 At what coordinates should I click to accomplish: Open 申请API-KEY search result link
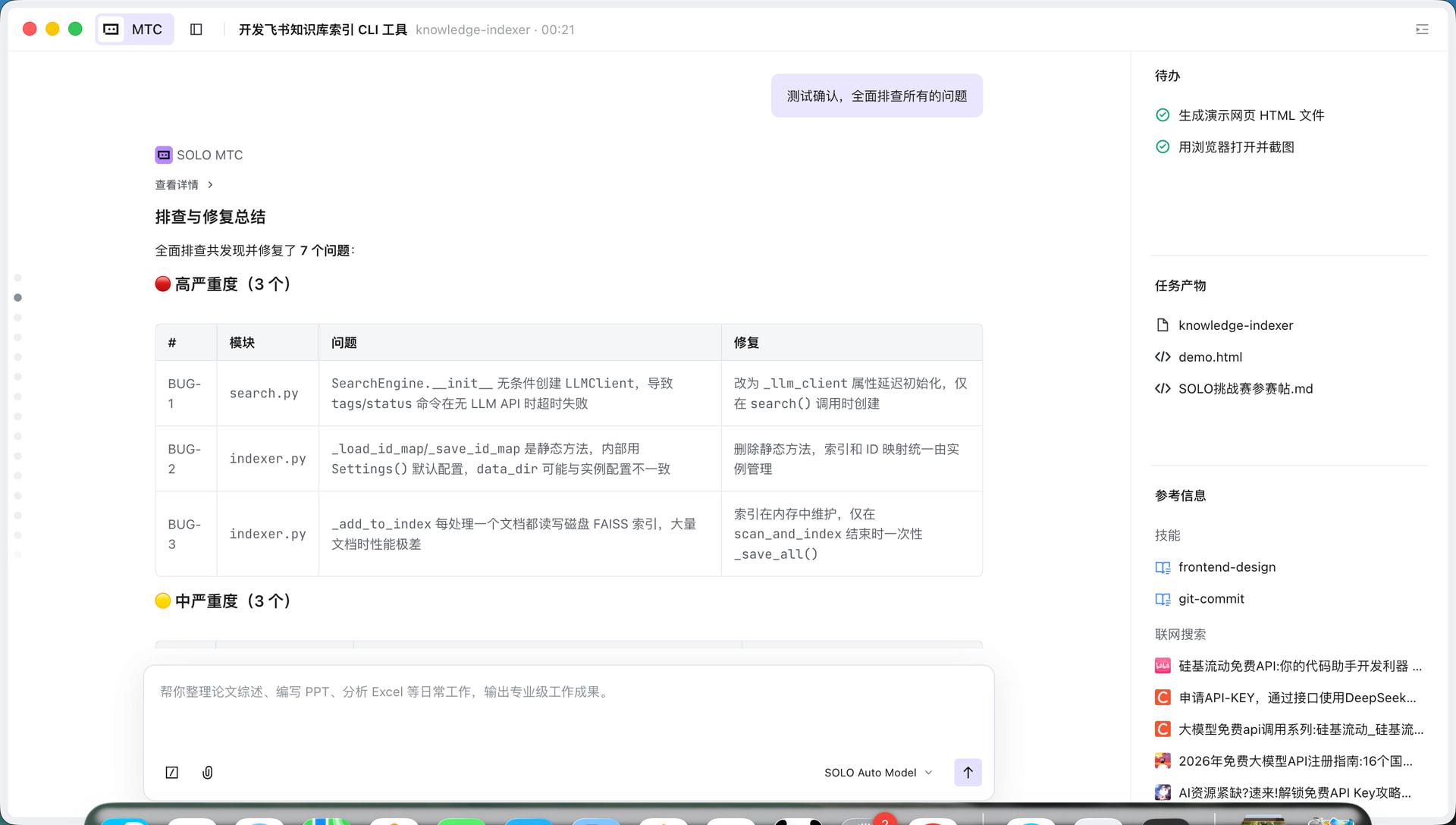point(1297,698)
